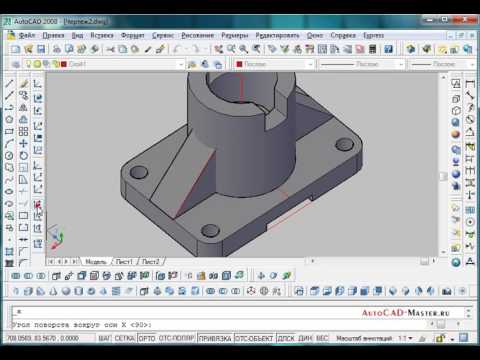Image resolution: width=480 pixels, height=360 pixels.
Task: Select the Hatch tool
Action: click(9, 252)
